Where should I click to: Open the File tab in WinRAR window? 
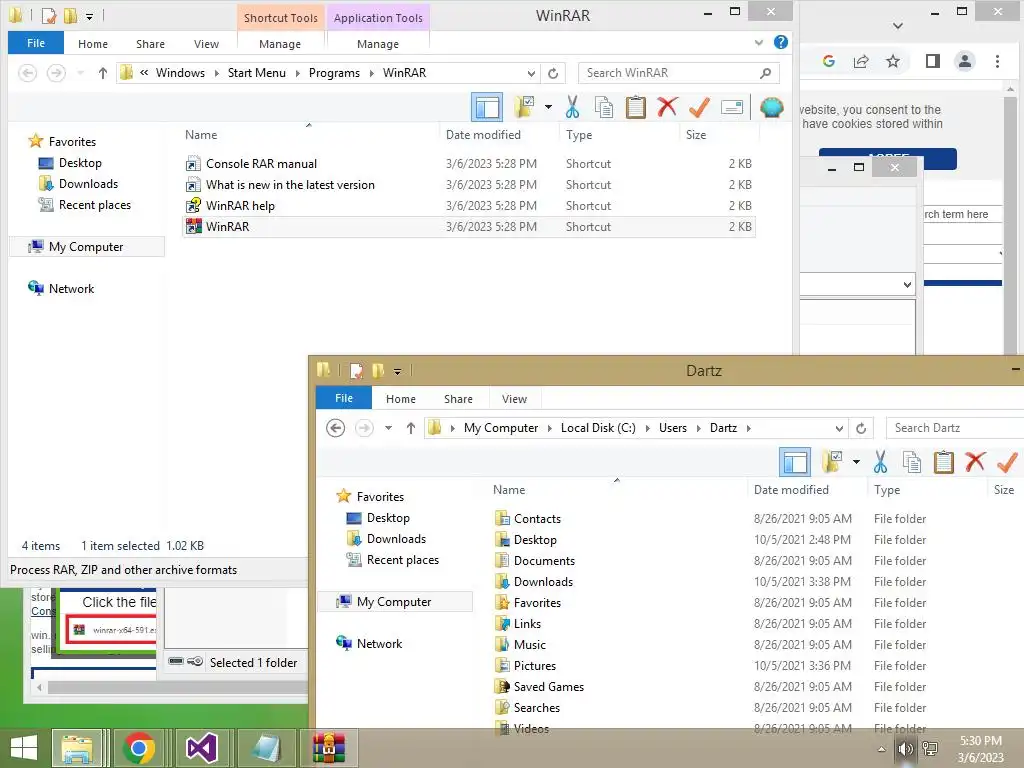[x=36, y=43]
